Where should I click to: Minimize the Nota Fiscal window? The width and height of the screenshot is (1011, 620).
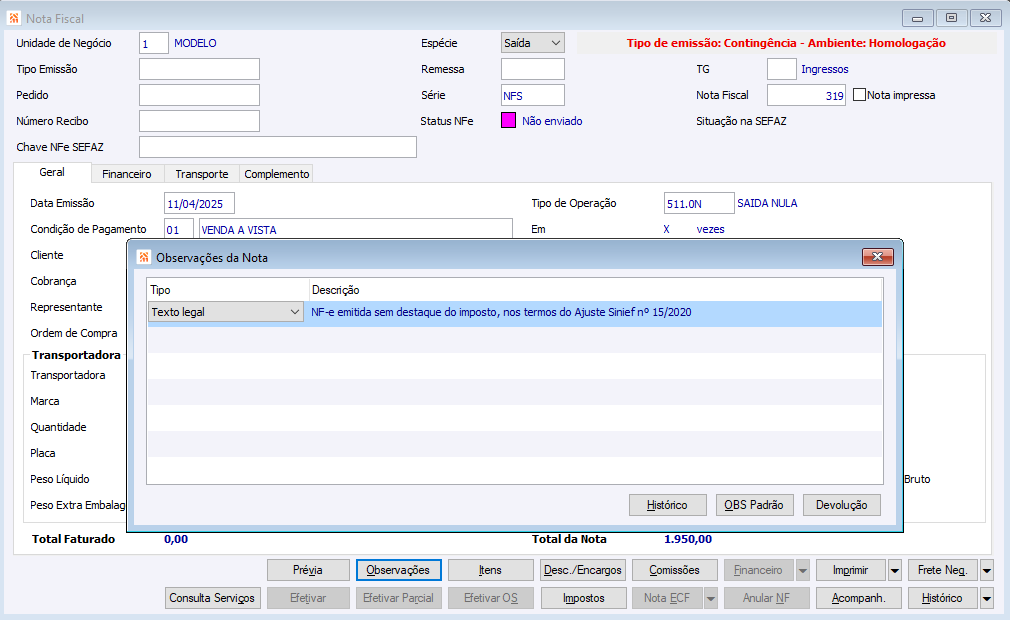coord(918,18)
